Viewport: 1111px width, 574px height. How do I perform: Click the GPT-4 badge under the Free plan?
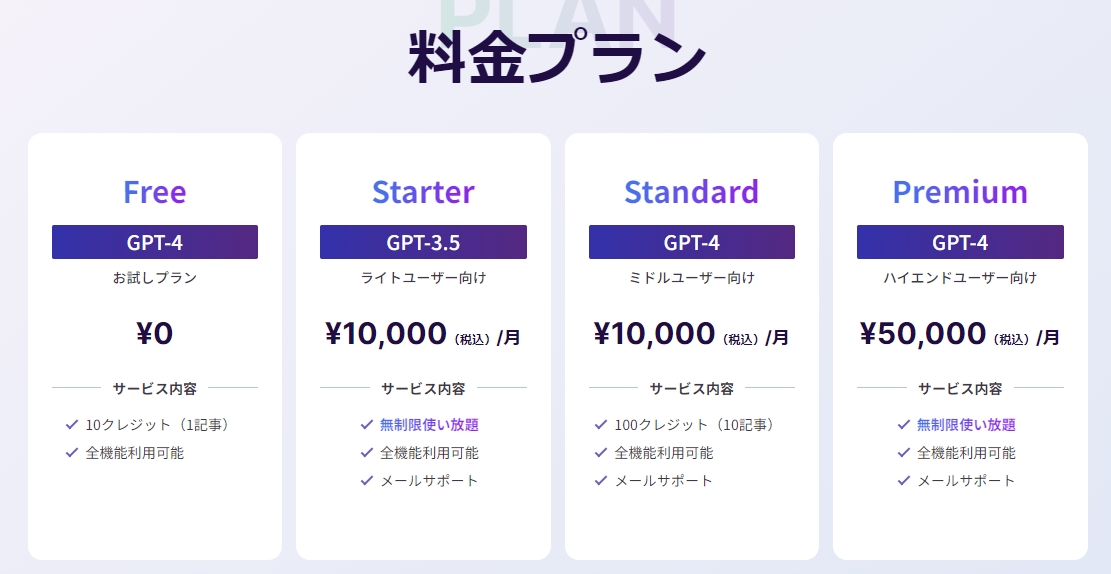[x=155, y=242]
